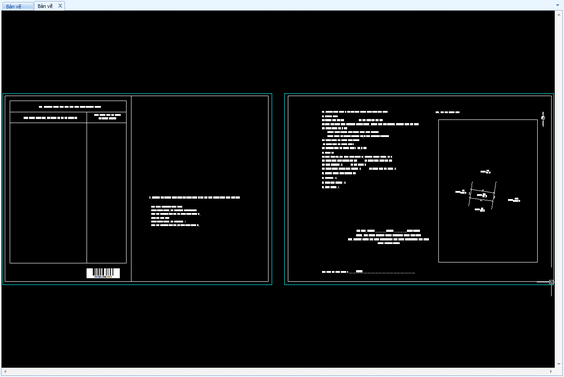Click the horizontal scrollbar left arrow
The image size is (564, 377).
(x=5, y=371)
